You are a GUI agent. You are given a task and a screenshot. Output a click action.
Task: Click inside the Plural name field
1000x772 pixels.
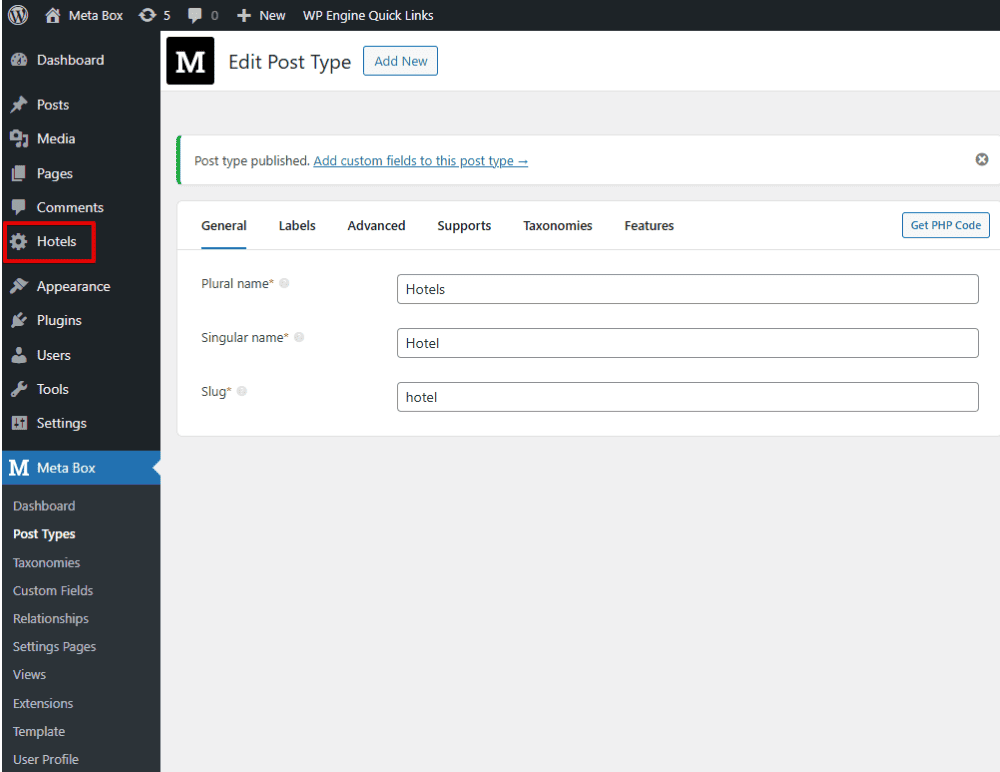coord(687,289)
